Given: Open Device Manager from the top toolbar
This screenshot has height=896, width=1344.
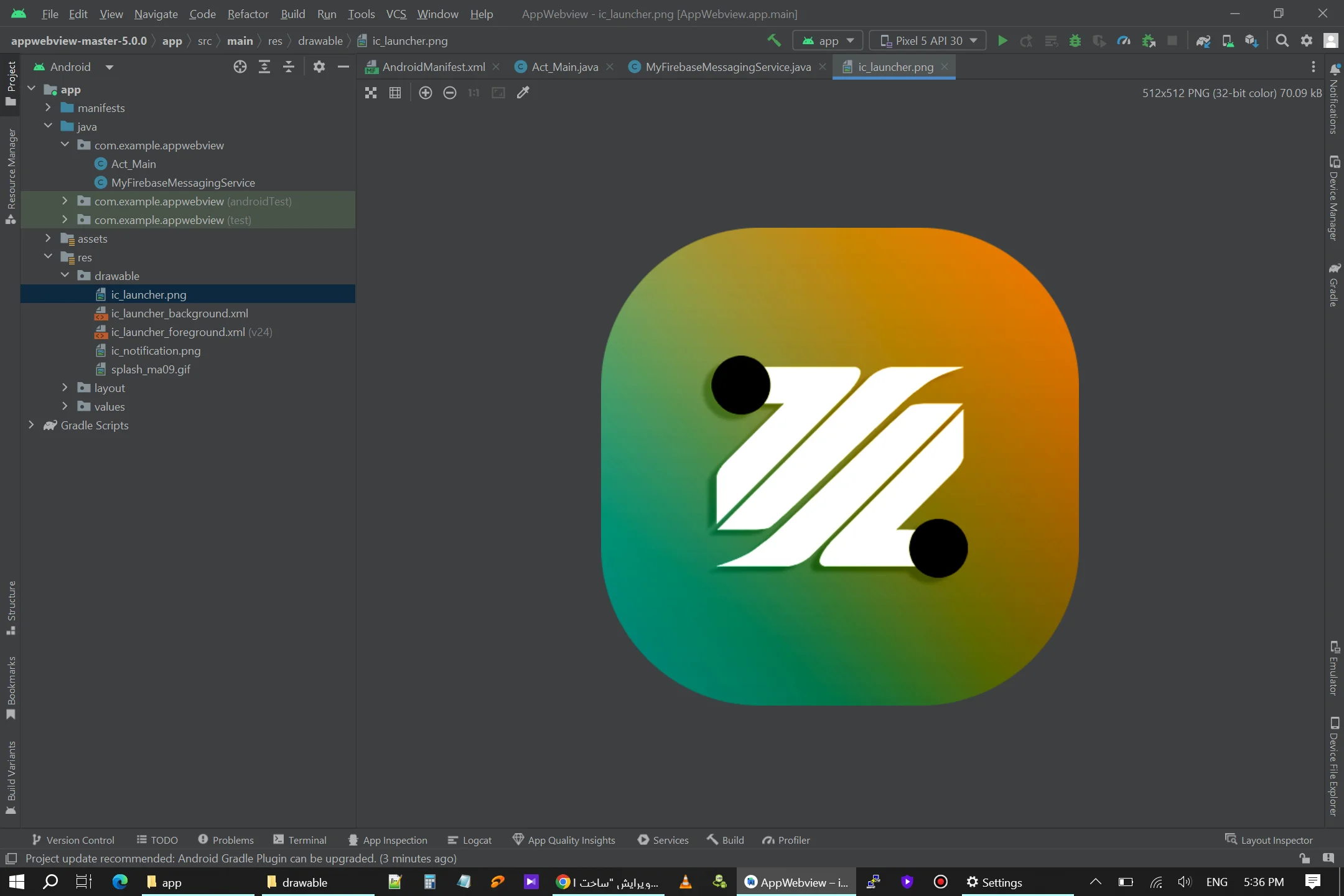Looking at the screenshot, I should [x=1228, y=40].
